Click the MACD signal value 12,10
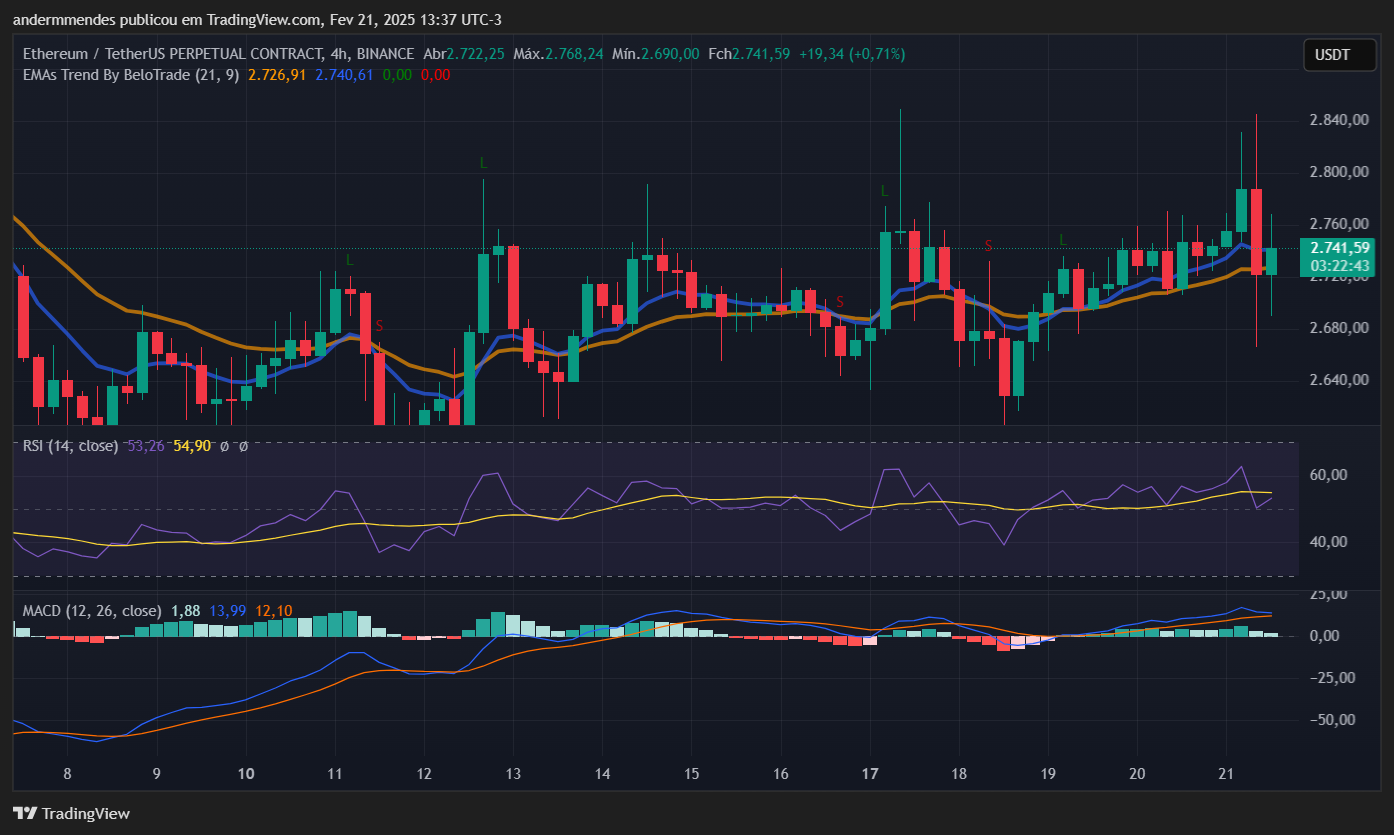 [x=274, y=610]
